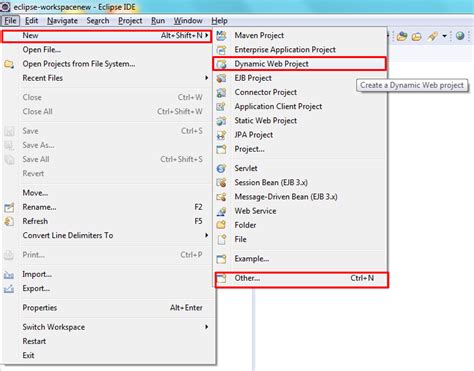474x371 pixels.
Task: Choose Web Service entry
Action: tap(300, 211)
